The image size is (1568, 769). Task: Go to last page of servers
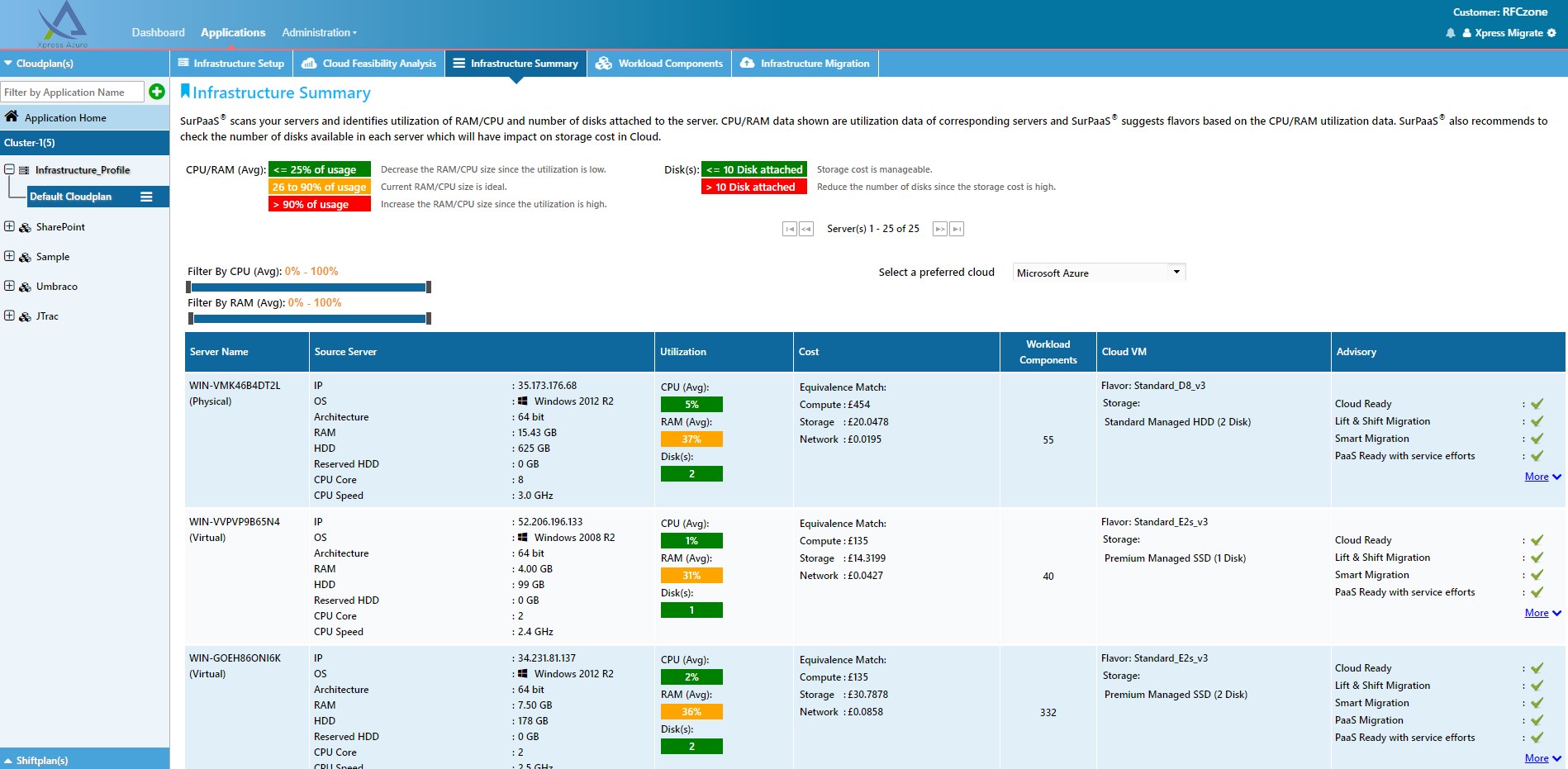(x=957, y=229)
